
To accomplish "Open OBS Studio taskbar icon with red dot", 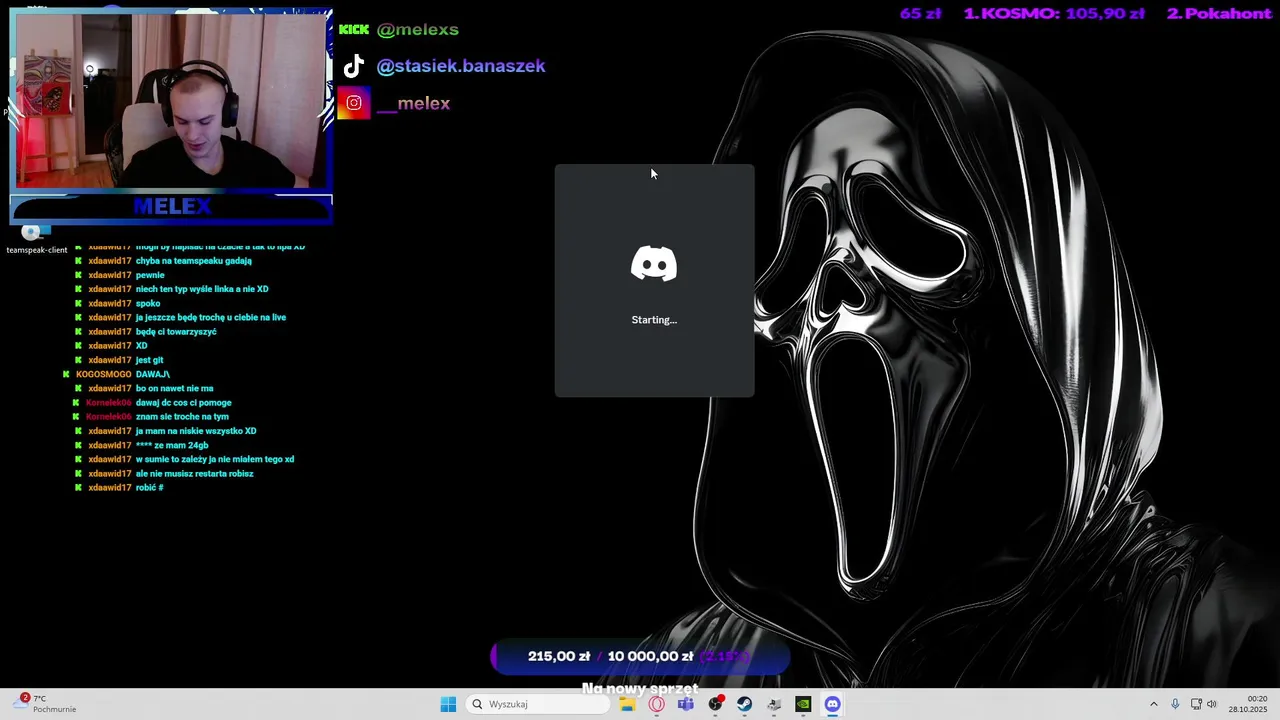I will (715, 704).
